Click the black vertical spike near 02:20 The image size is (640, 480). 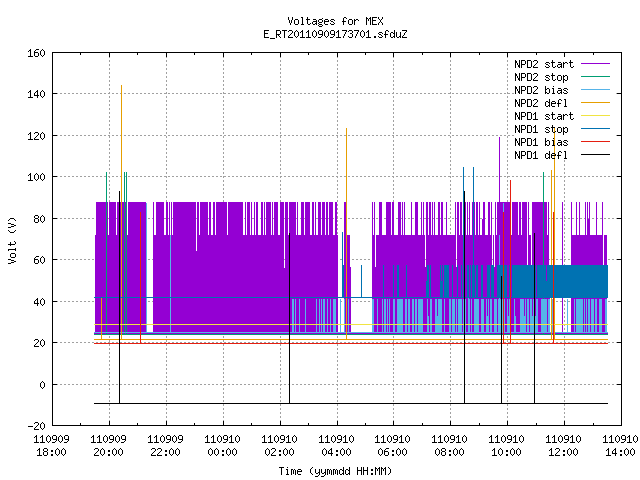click(x=289, y=318)
